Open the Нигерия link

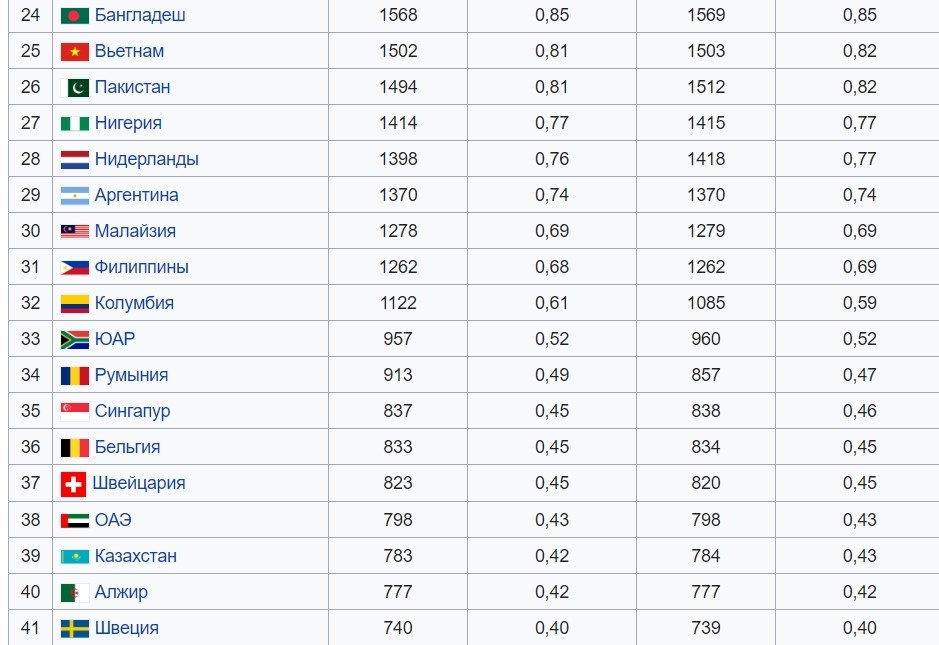point(128,123)
